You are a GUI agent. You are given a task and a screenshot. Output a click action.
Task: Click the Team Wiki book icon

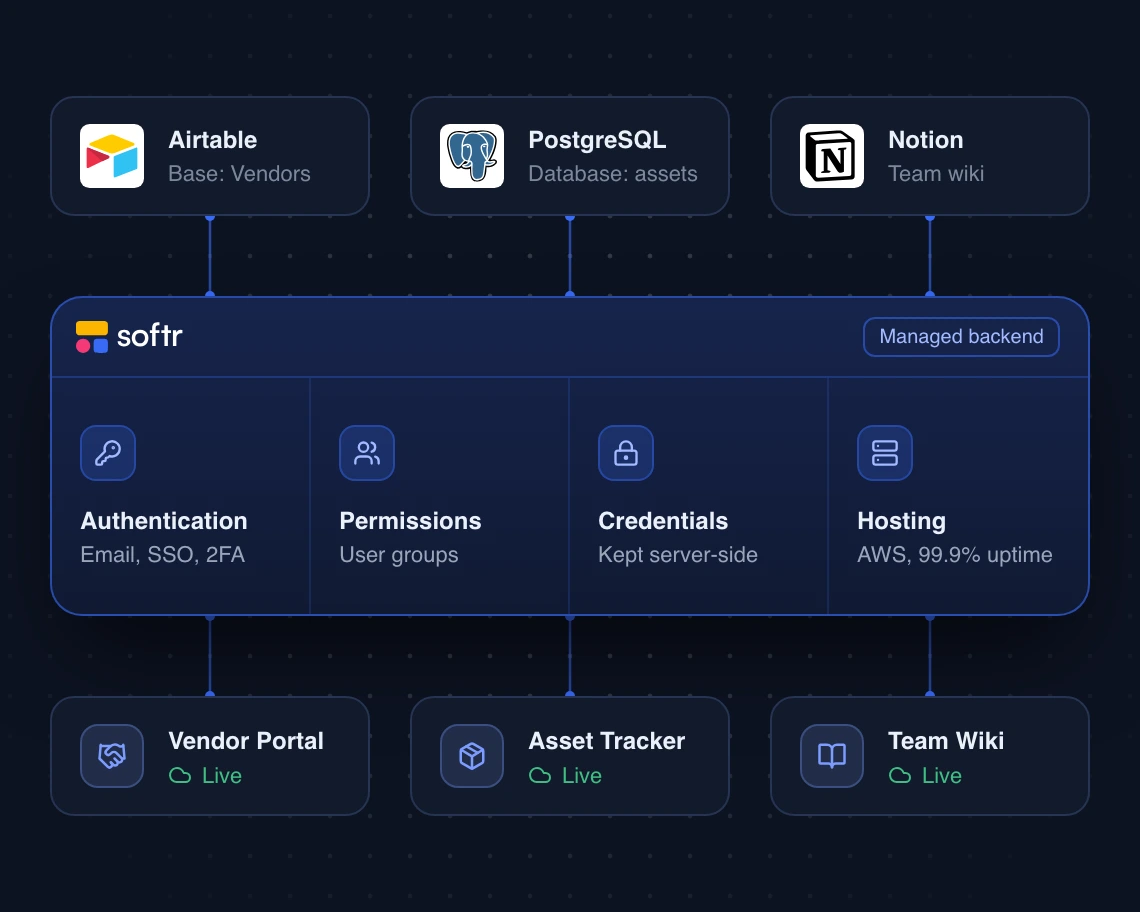click(832, 756)
